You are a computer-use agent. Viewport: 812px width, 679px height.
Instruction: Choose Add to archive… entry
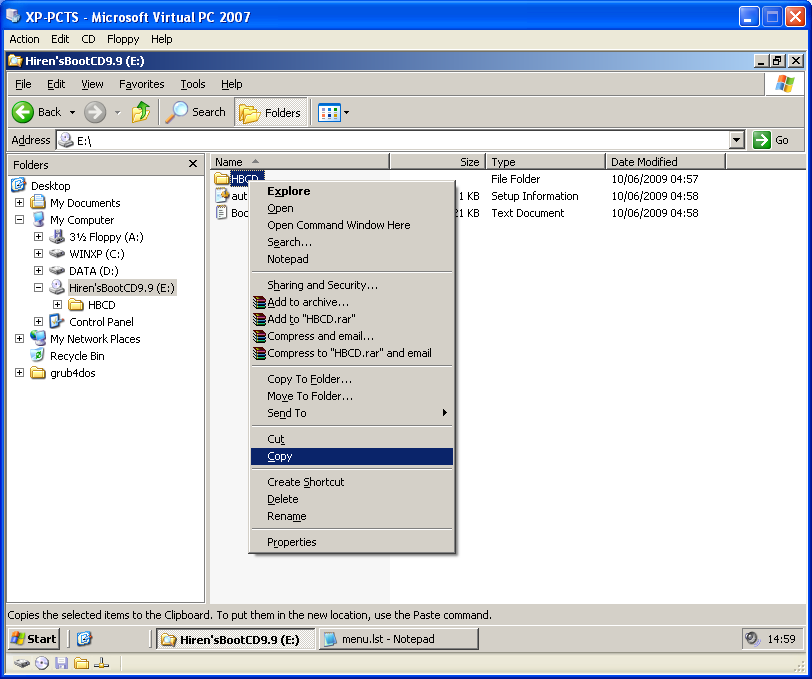[x=352, y=302]
